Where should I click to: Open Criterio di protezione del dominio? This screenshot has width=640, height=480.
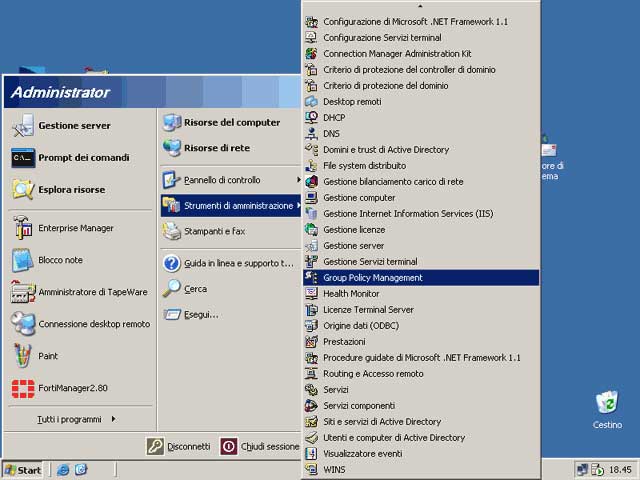pyautogui.click(x=421, y=85)
